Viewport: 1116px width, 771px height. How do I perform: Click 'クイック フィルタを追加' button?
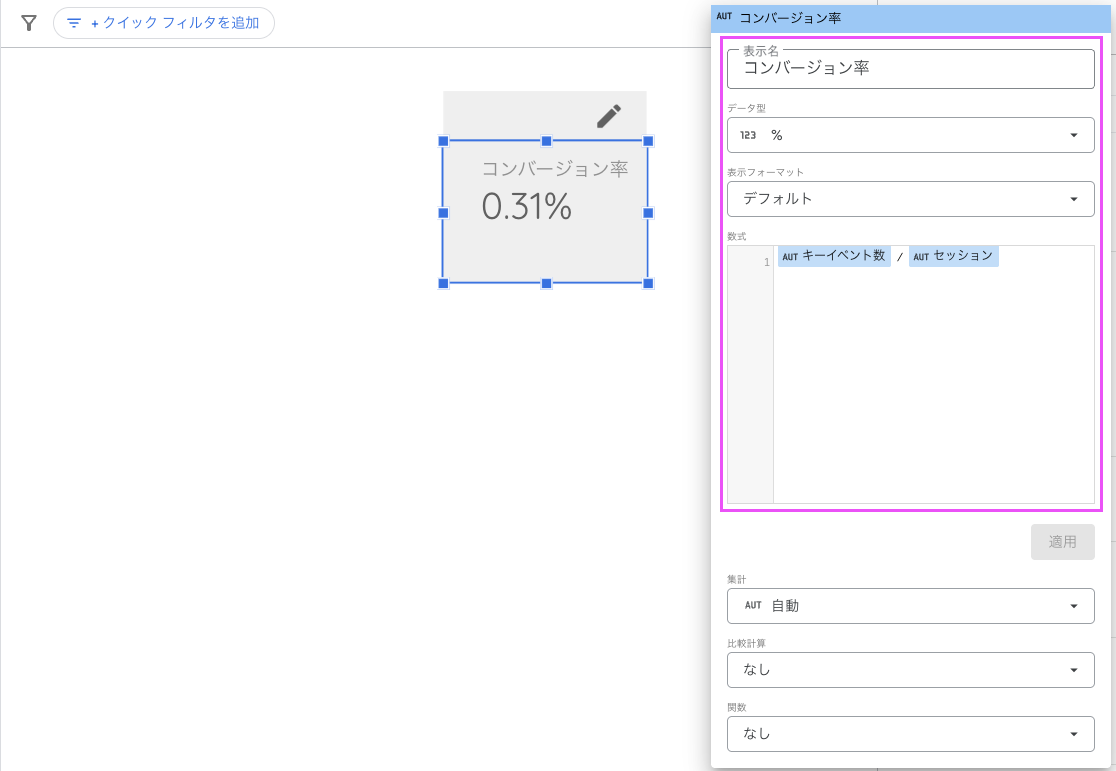(164, 23)
